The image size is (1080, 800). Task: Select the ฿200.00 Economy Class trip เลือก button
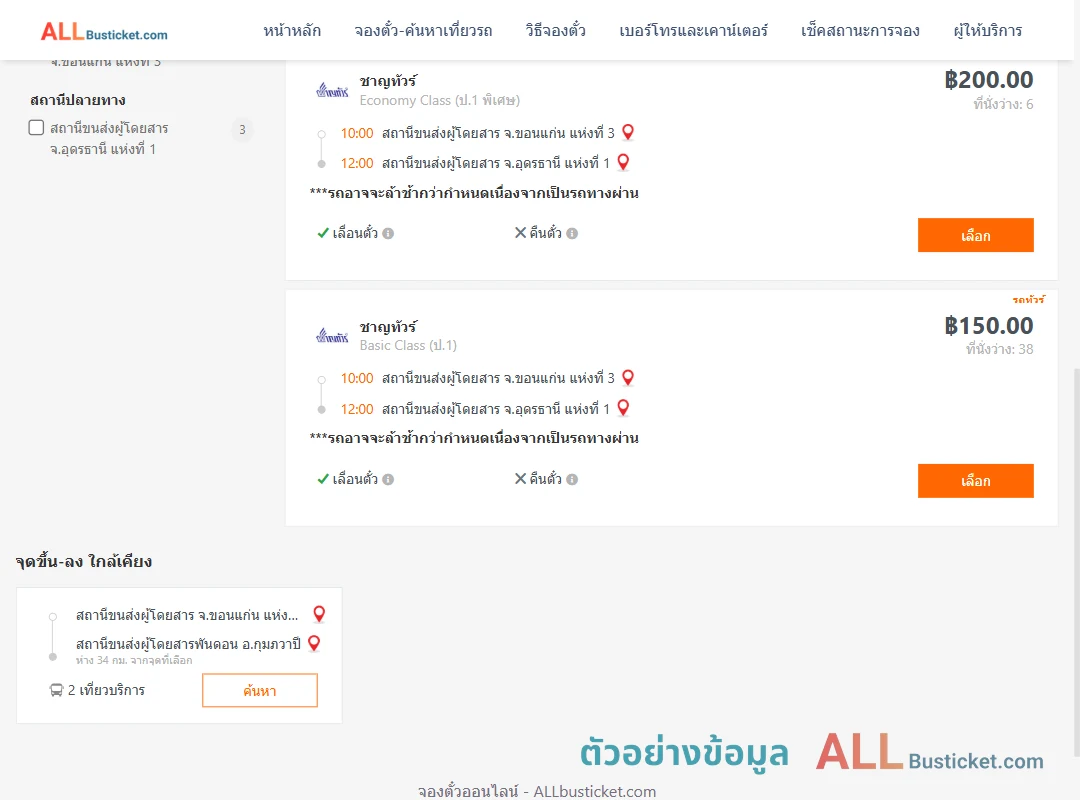click(975, 235)
